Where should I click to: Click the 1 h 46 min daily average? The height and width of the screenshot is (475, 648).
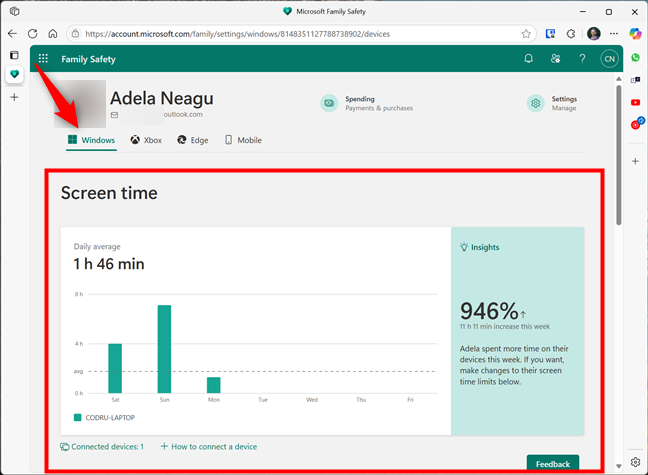coord(109,264)
